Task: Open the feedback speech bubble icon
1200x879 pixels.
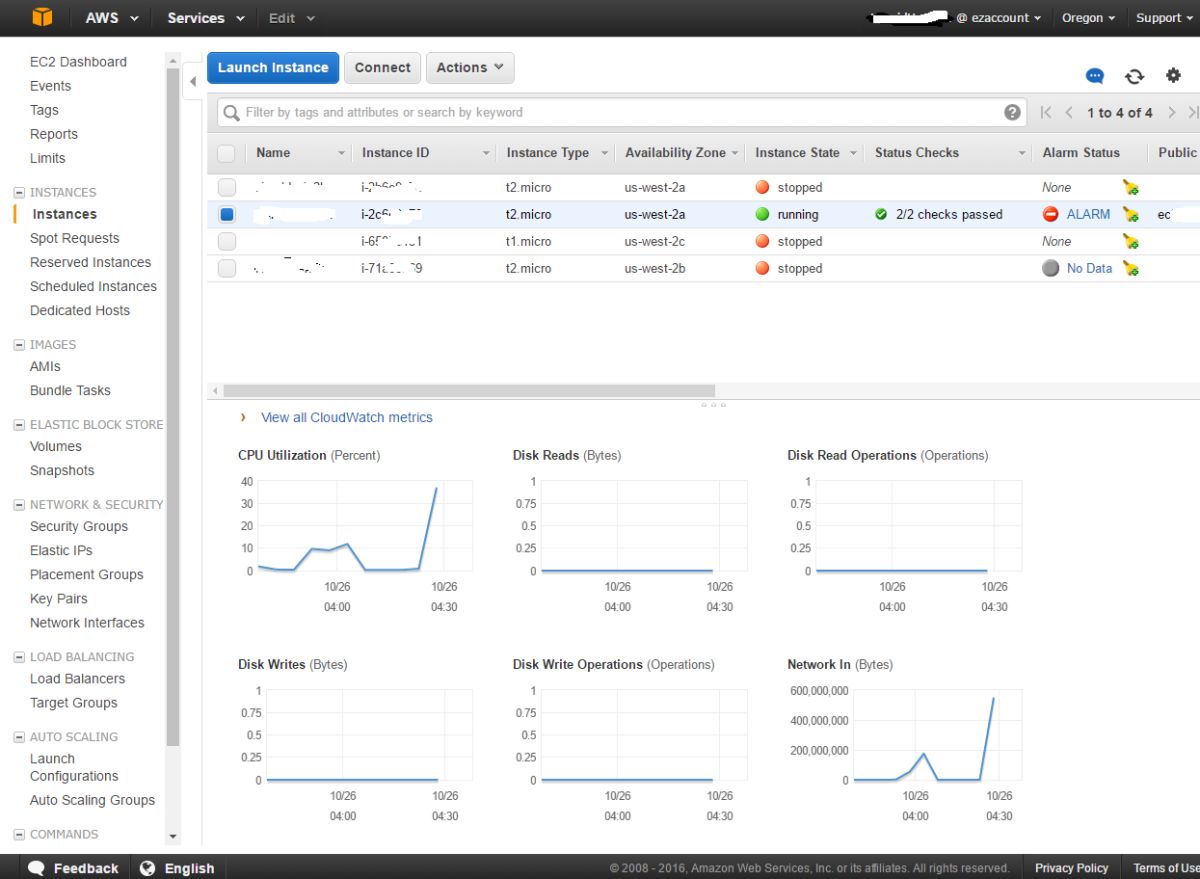Action: 1095,76
